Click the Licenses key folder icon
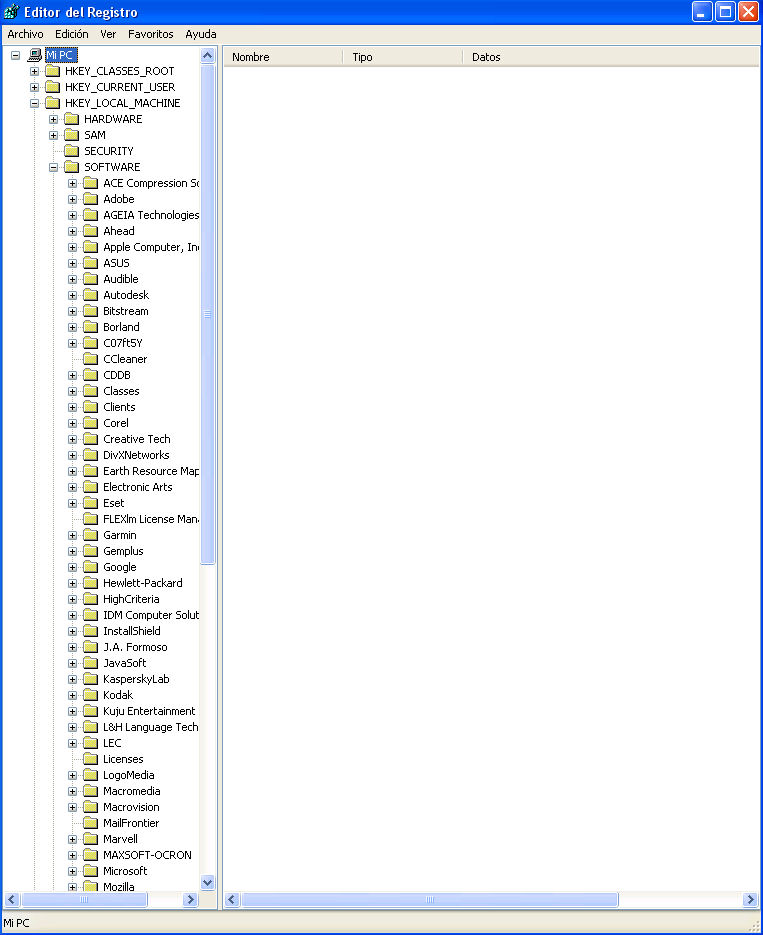The width and height of the screenshot is (763, 935). coord(91,759)
